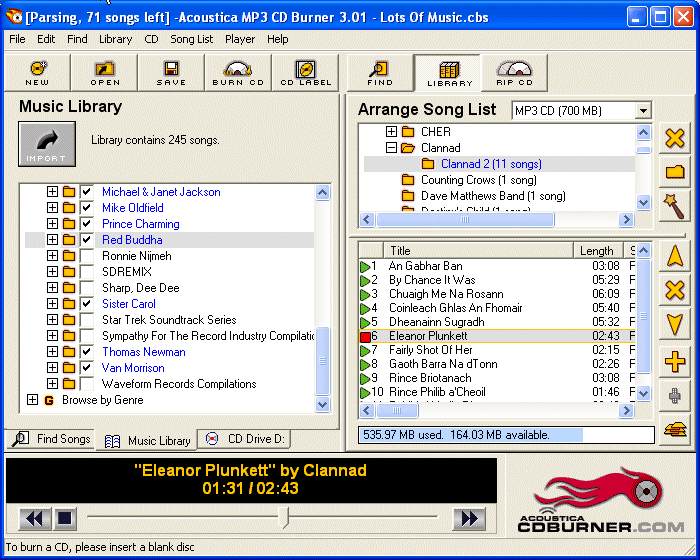Select Clannad 2 (11 songs) folder
Viewport: 700px width, 560px height.
(x=491, y=164)
